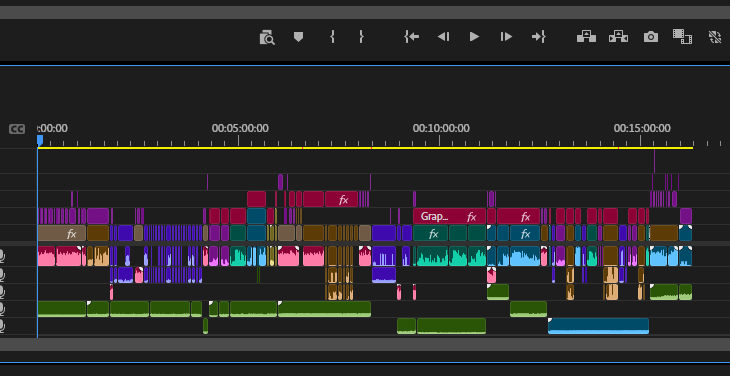Export a frame with the camera icon

click(651, 37)
